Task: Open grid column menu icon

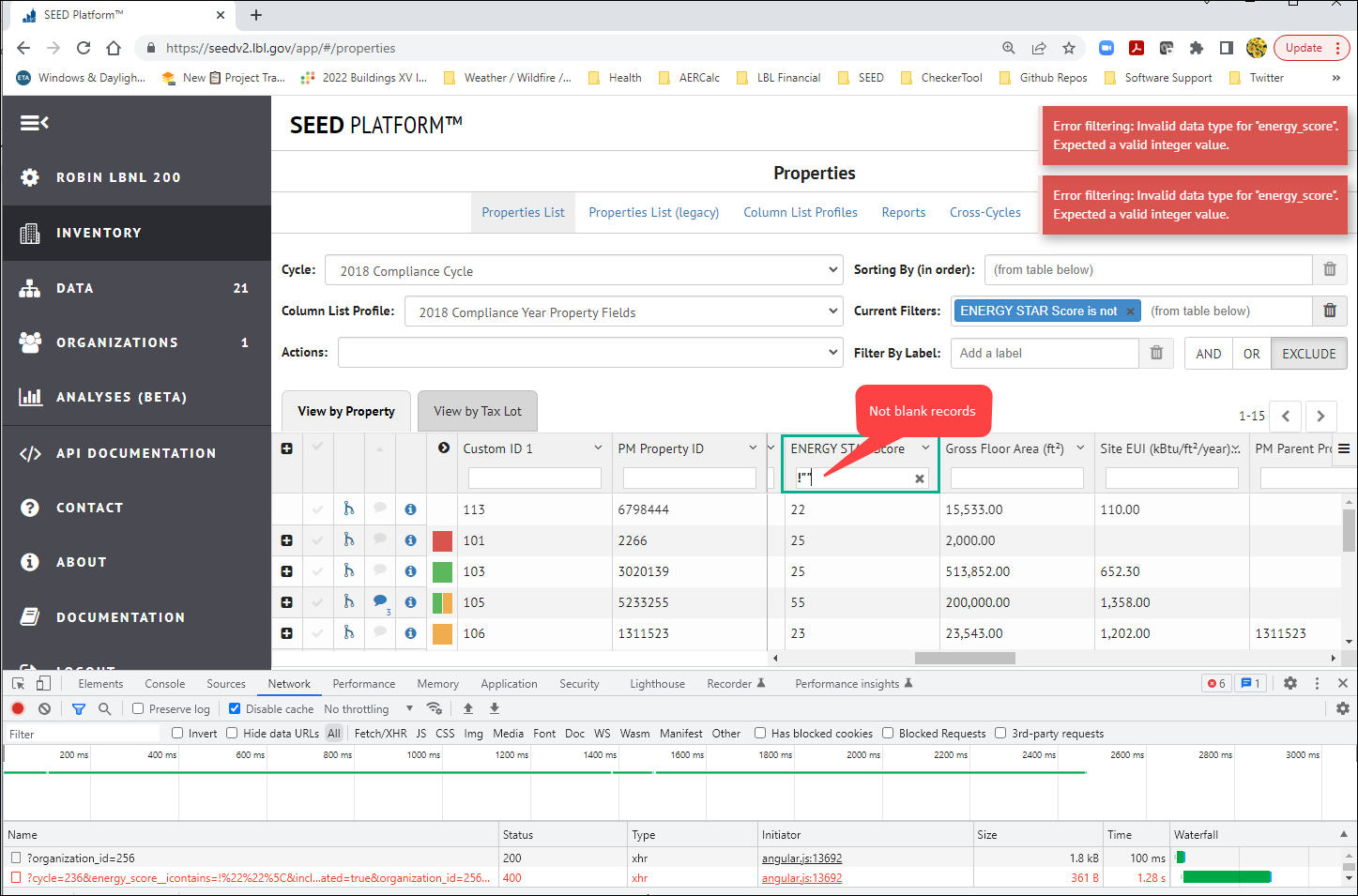Action: 1344,448
